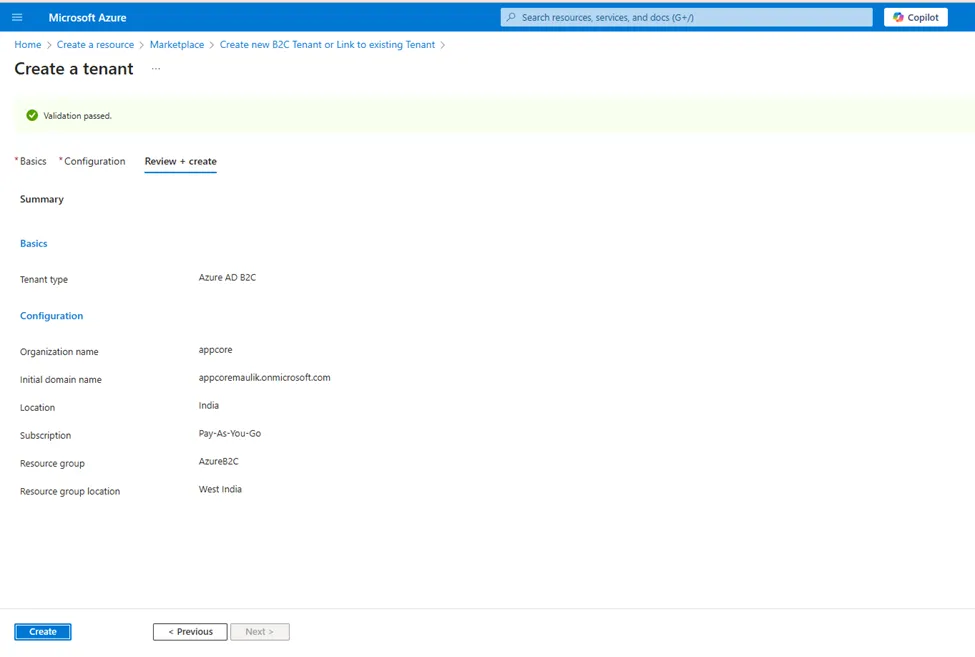Click the search magnifier glyph in search box

pos(508,16)
